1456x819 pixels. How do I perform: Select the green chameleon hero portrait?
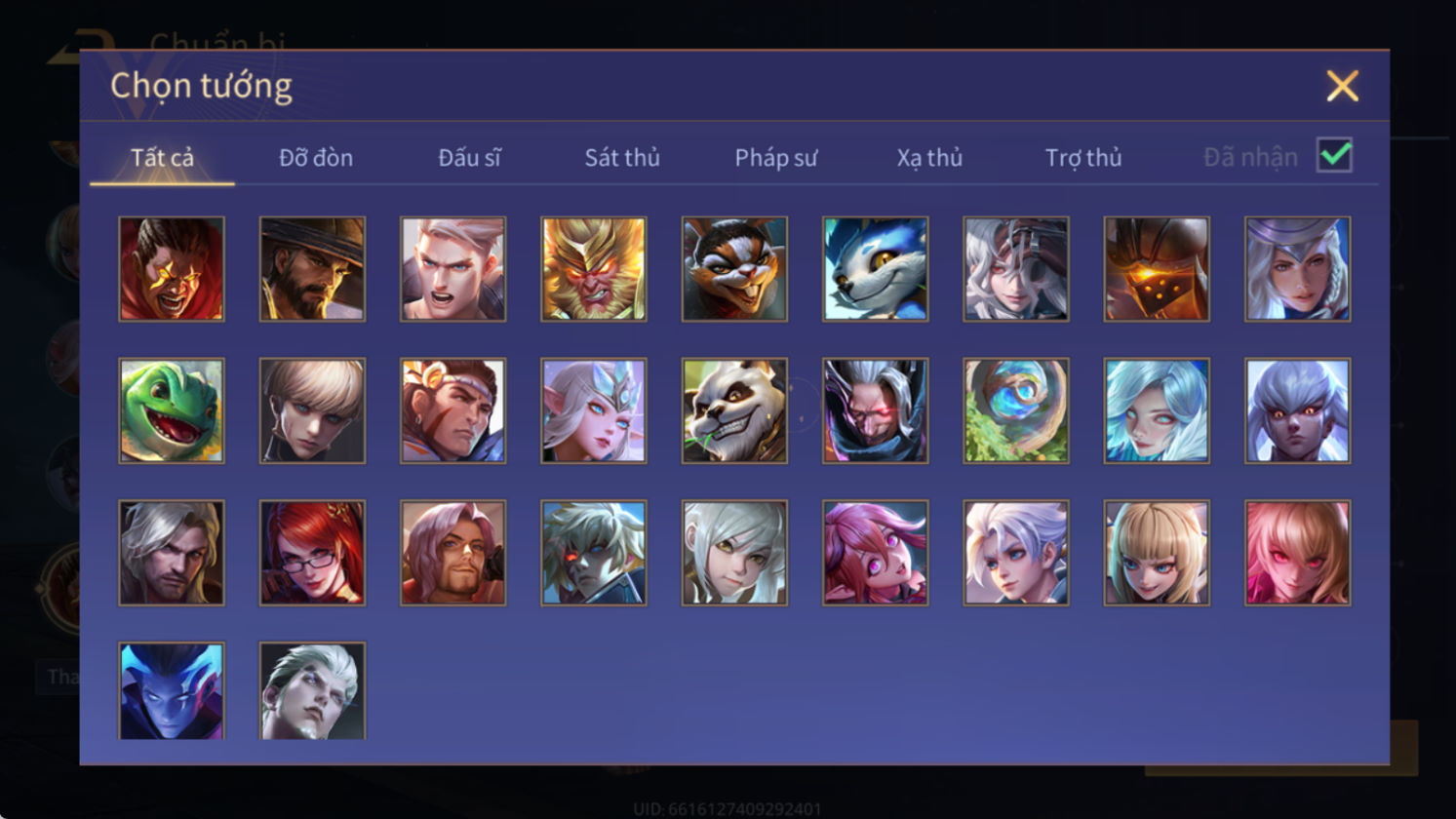tap(172, 410)
